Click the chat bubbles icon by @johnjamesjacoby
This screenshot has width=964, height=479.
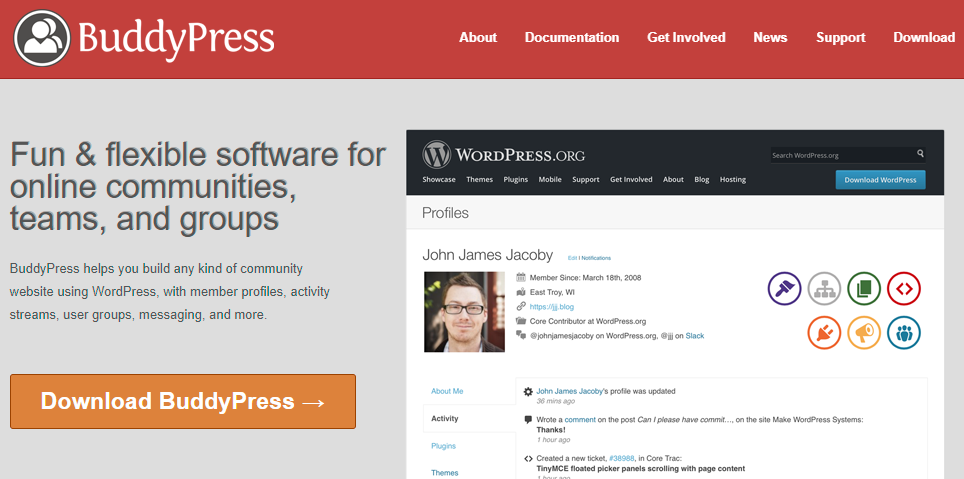point(521,335)
